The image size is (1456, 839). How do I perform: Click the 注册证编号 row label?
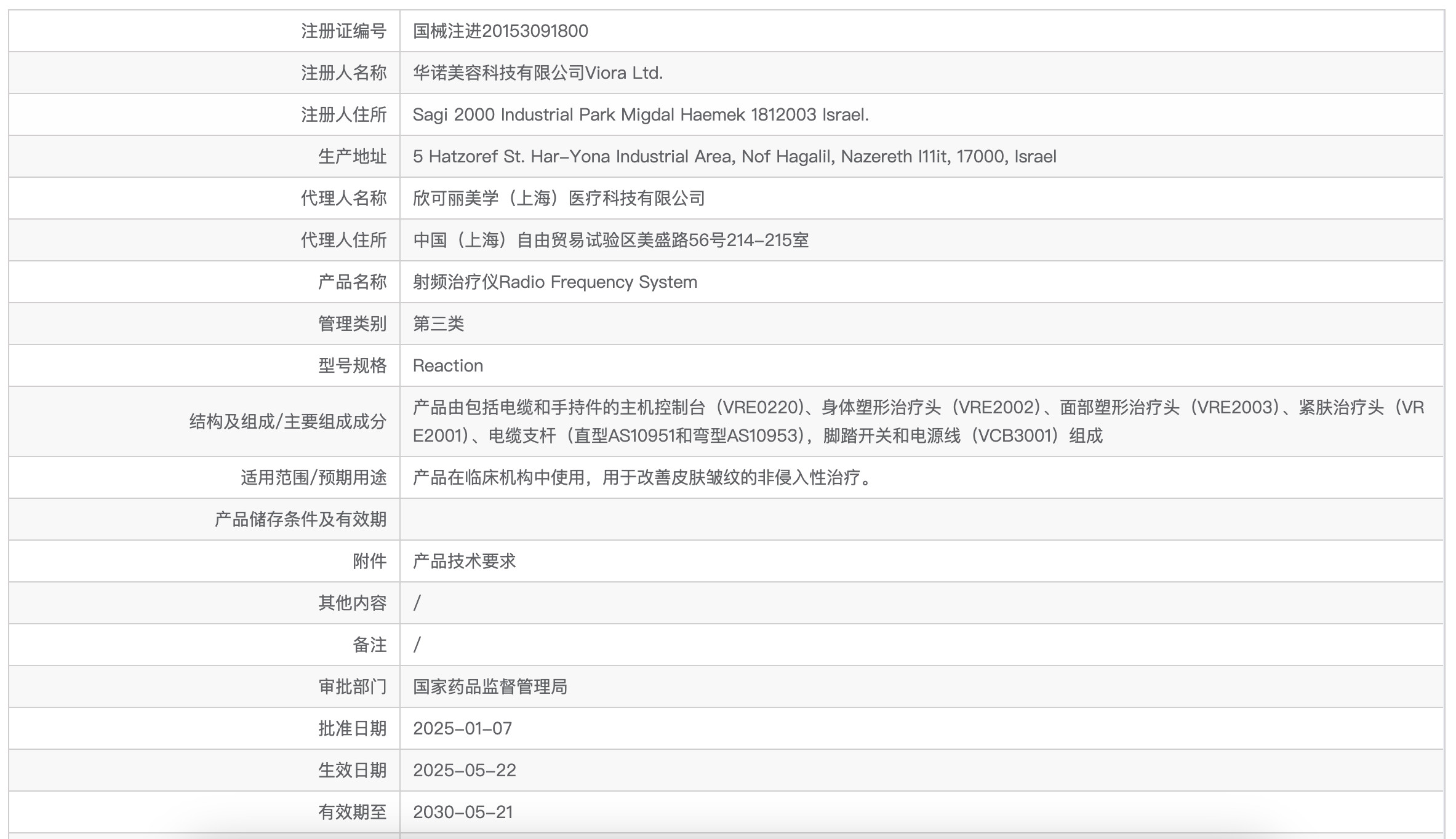coord(343,31)
